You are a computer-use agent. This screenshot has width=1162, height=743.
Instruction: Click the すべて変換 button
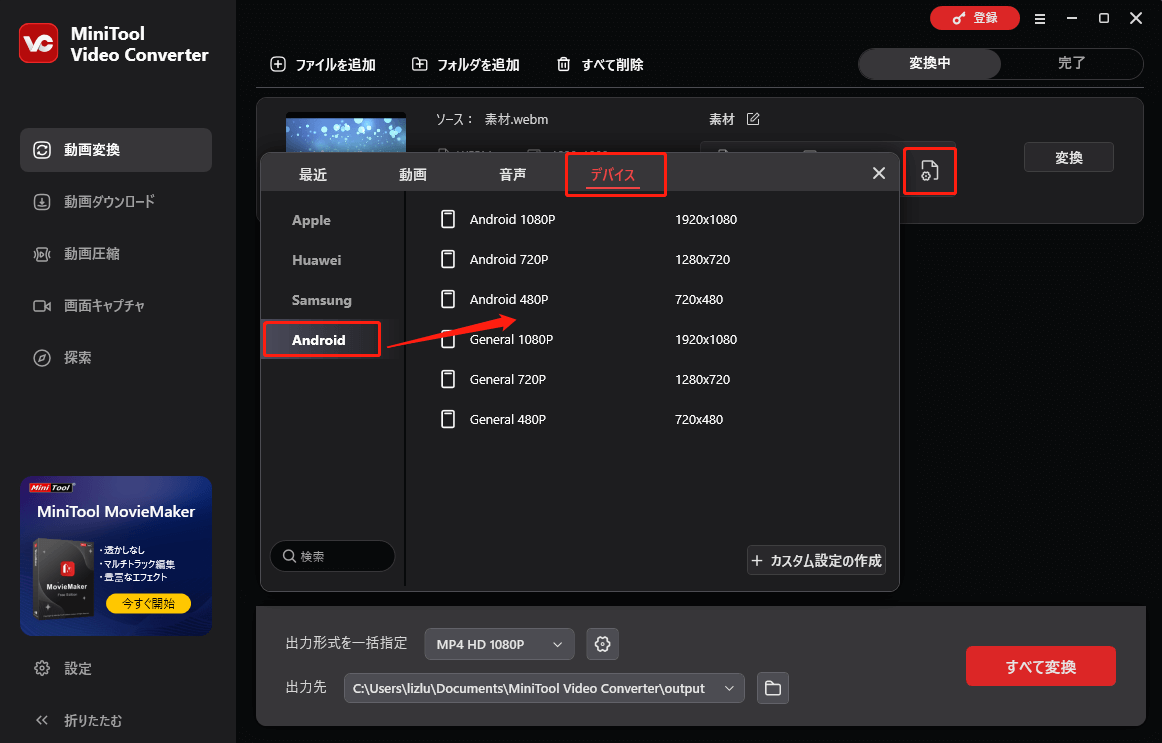point(1040,666)
